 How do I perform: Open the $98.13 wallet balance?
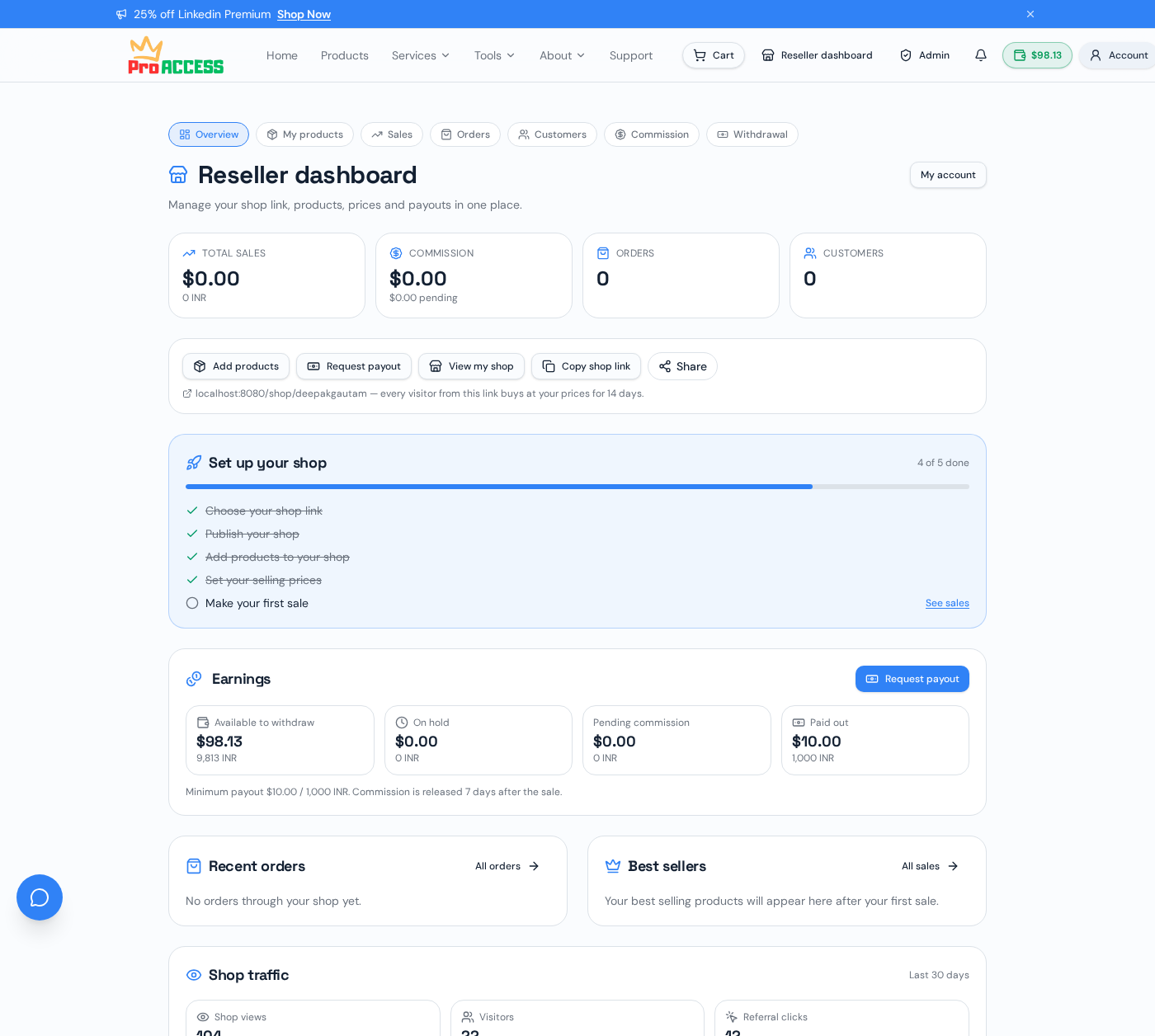[x=1037, y=55]
